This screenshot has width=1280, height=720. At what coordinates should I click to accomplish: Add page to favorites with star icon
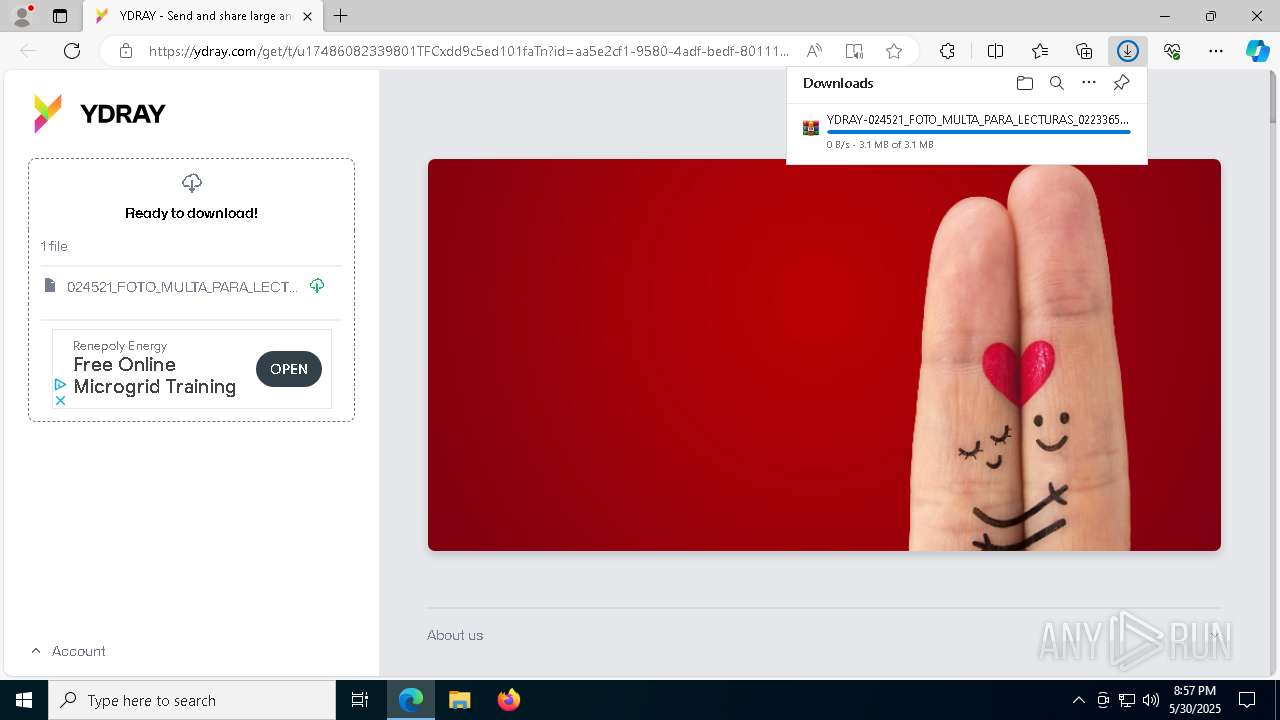click(894, 51)
